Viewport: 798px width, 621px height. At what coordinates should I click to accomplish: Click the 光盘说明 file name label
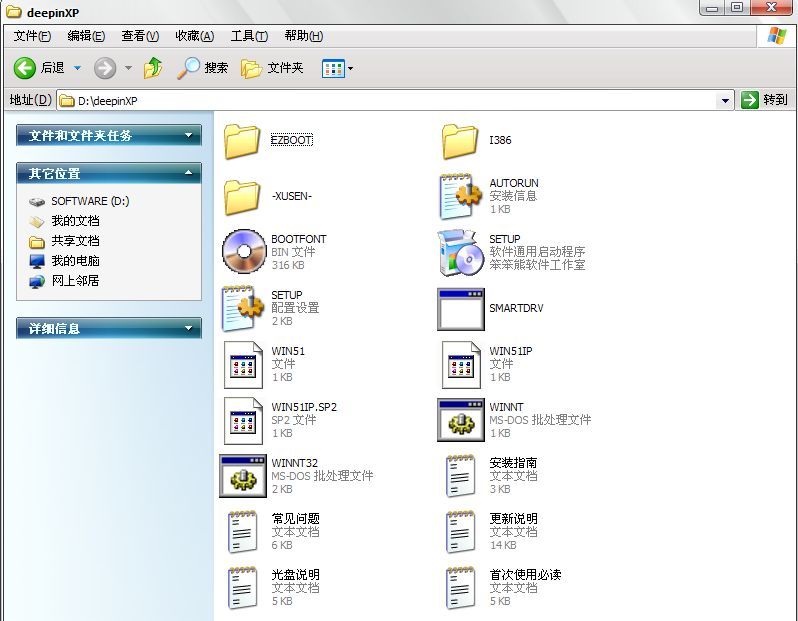[x=295, y=575]
